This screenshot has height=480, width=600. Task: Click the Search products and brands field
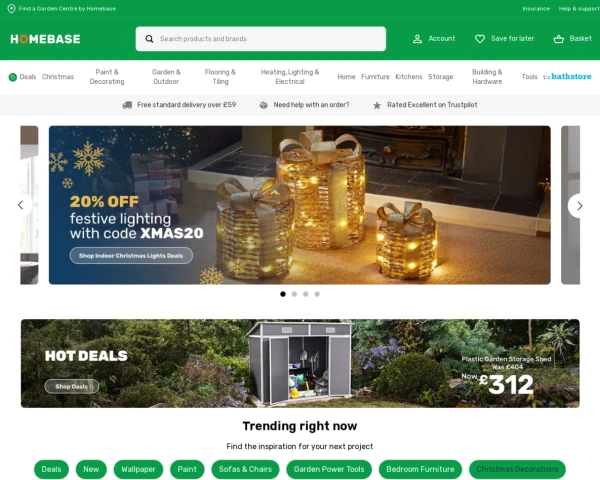(261, 39)
